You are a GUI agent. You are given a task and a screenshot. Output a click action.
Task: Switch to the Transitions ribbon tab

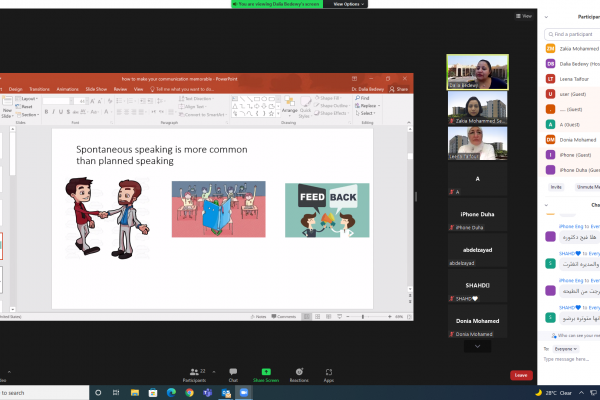point(40,89)
